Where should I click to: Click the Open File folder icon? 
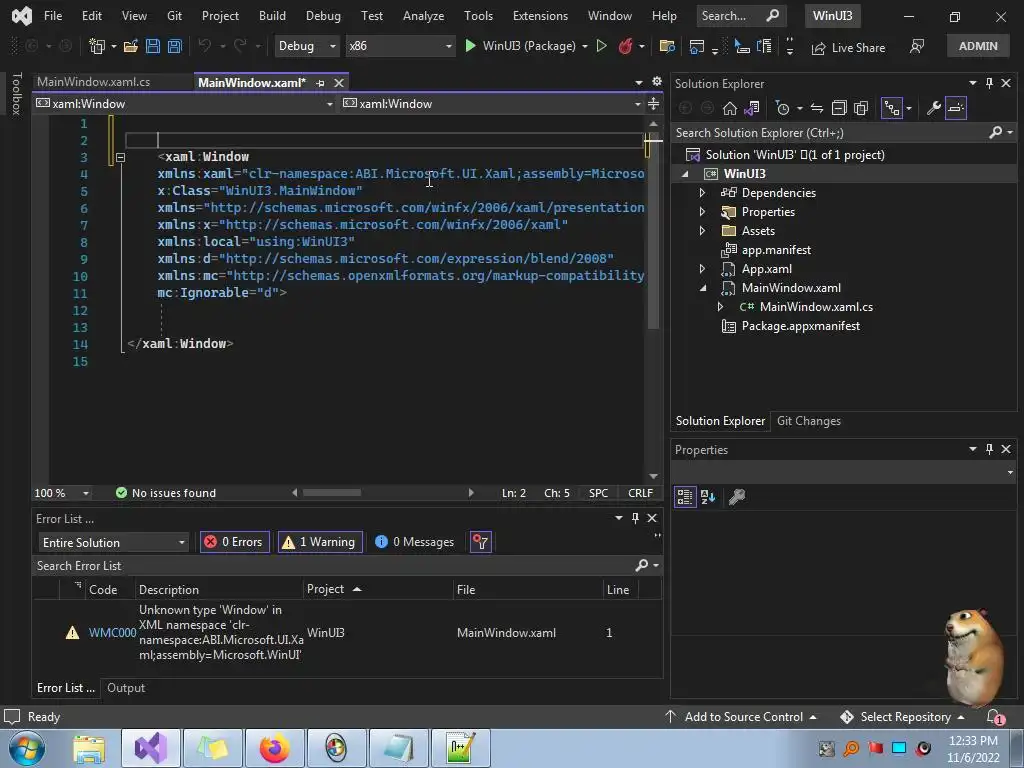pyautogui.click(x=131, y=46)
